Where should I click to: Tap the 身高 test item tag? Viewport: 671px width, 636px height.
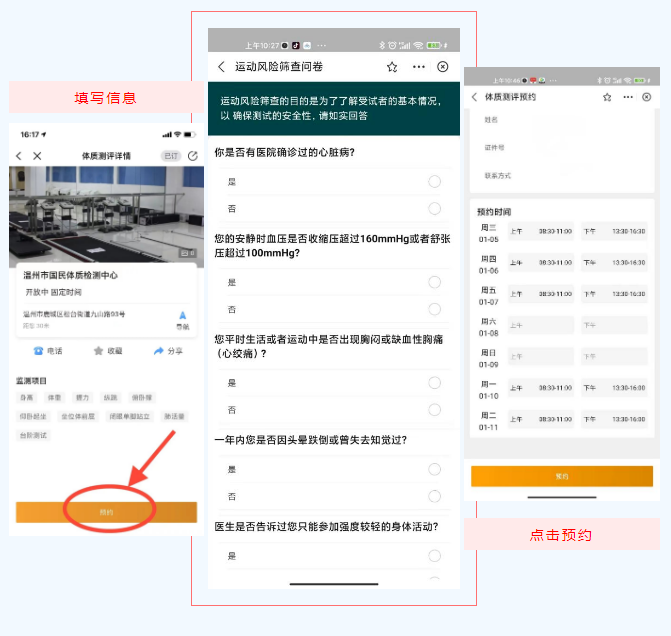28,397
